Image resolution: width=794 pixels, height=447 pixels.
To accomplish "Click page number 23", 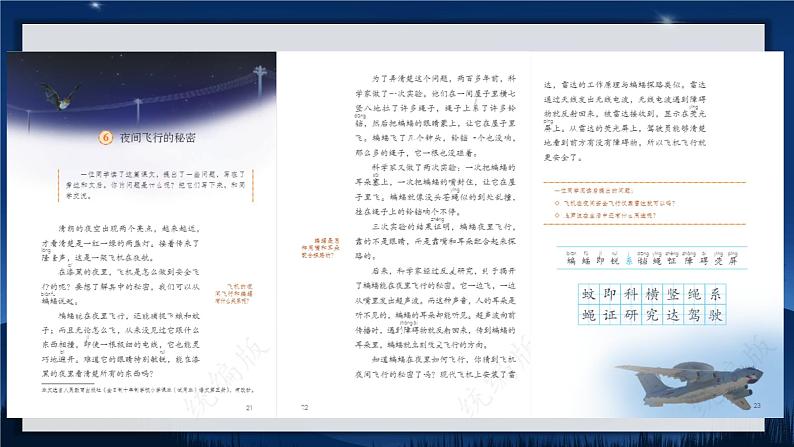I will (x=757, y=405).
